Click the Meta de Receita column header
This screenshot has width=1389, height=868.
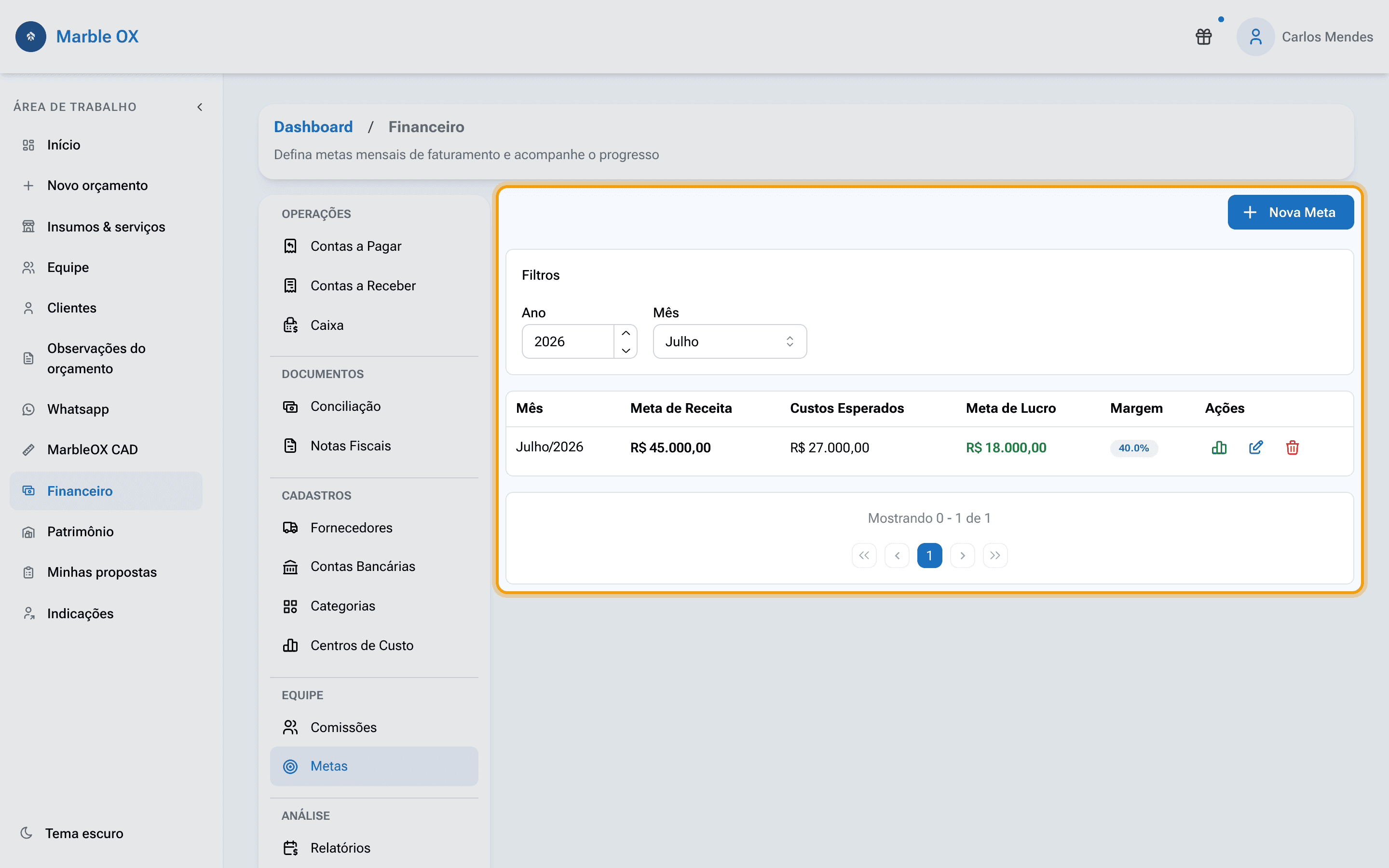(x=681, y=408)
